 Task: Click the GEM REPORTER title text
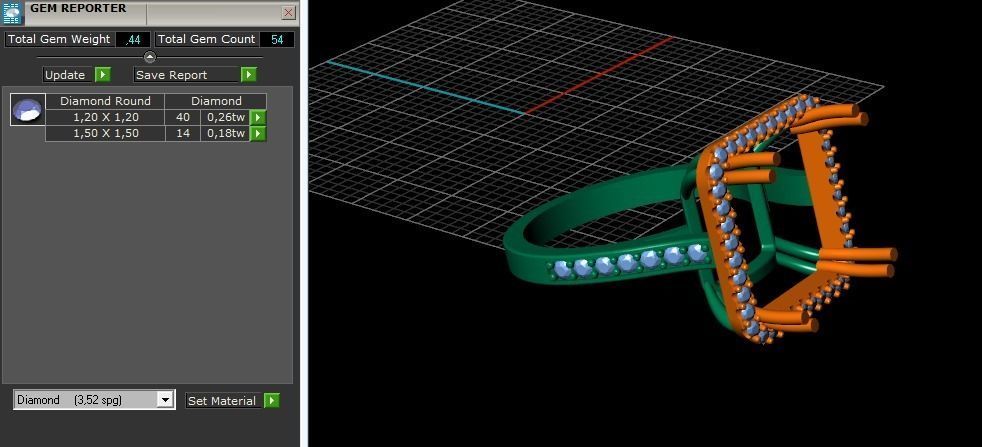78,9
